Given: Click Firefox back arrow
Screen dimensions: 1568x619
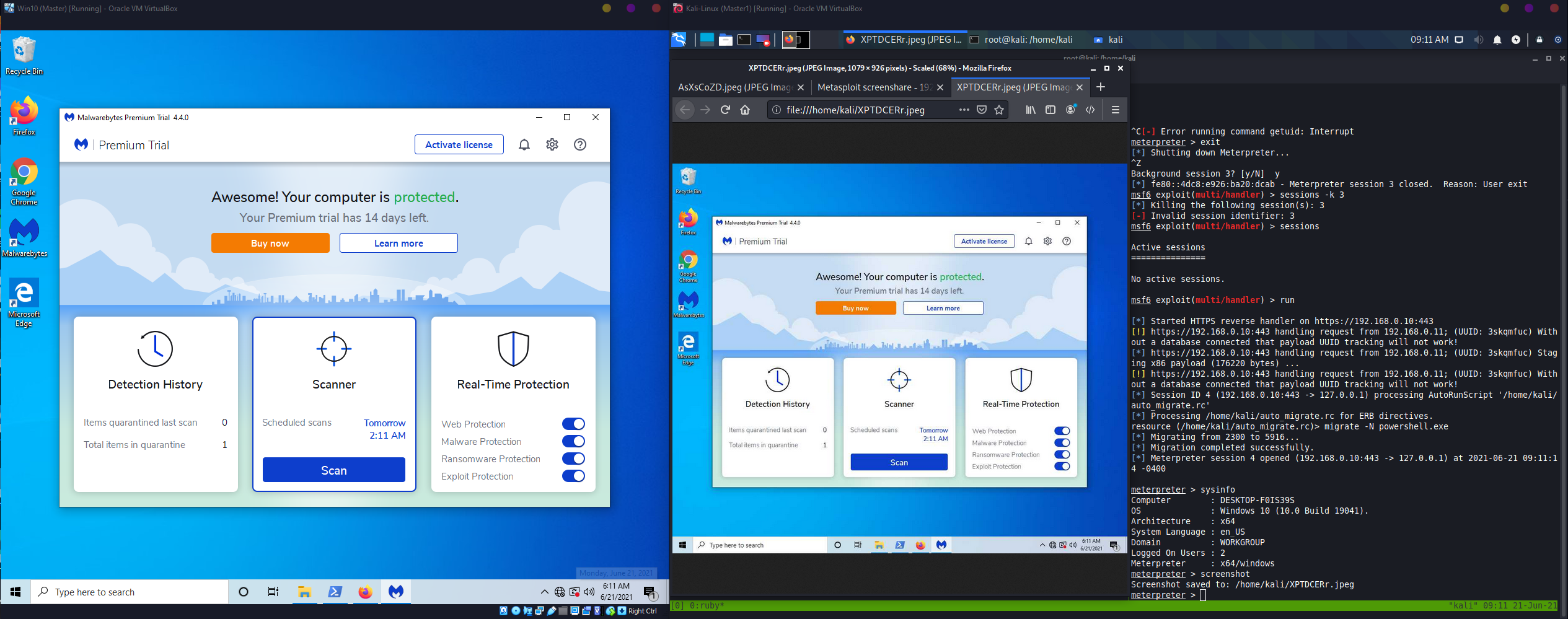Looking at the screenshot, I should (x=684, y=110).
